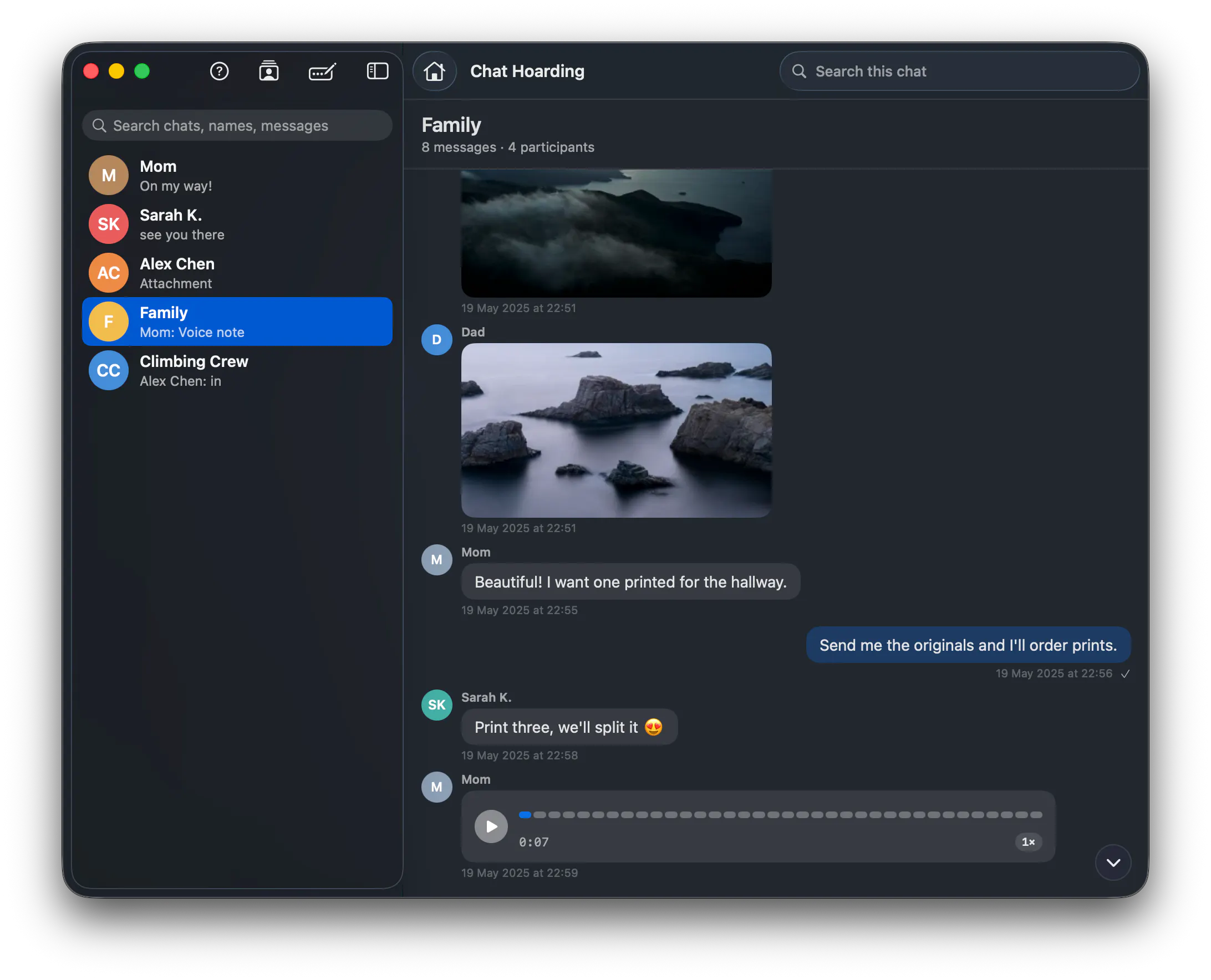The height and width of the screenshot is (980, 1211).
Task: Click the Dad sender name label
Action: click(472, 332)
